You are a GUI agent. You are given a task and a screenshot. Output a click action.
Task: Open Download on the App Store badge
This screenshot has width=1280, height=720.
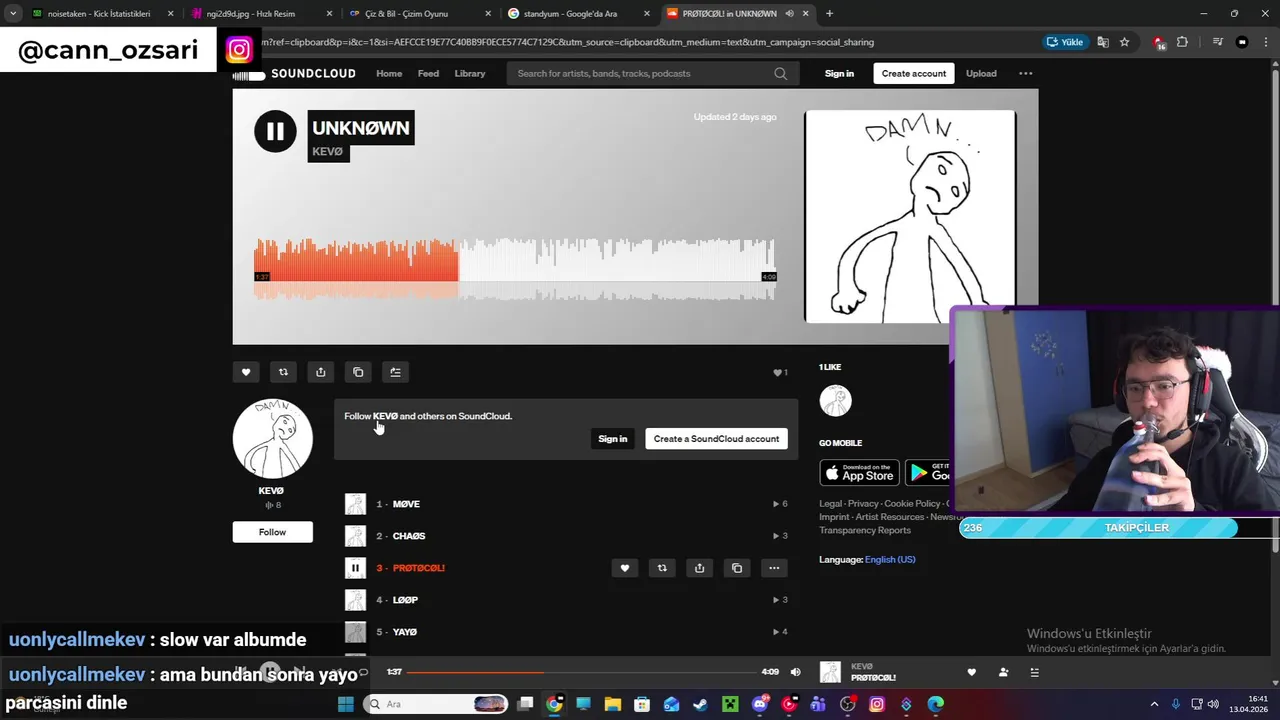click(860, 472)
